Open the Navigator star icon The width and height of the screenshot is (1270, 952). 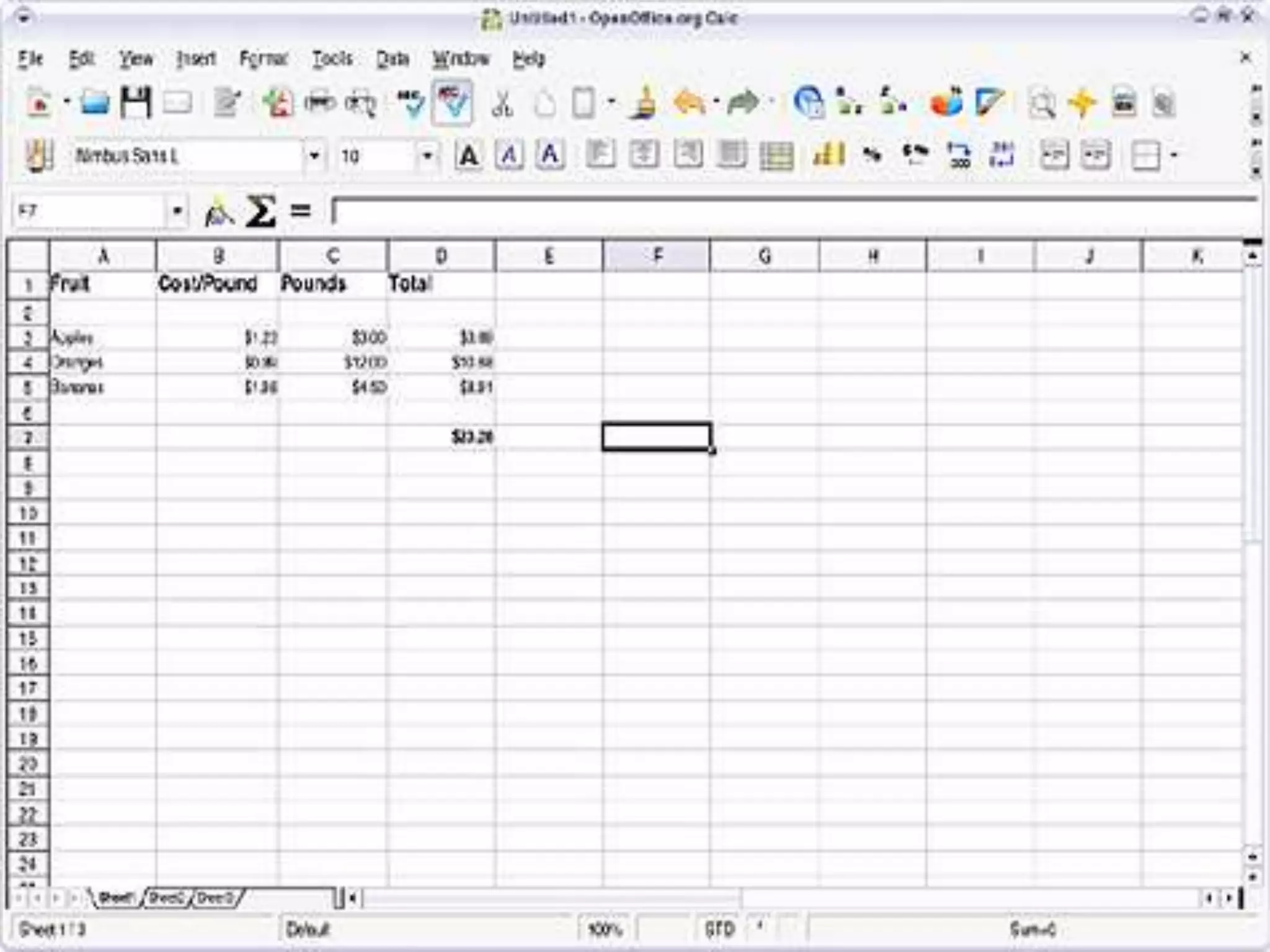click(1082, 104)
